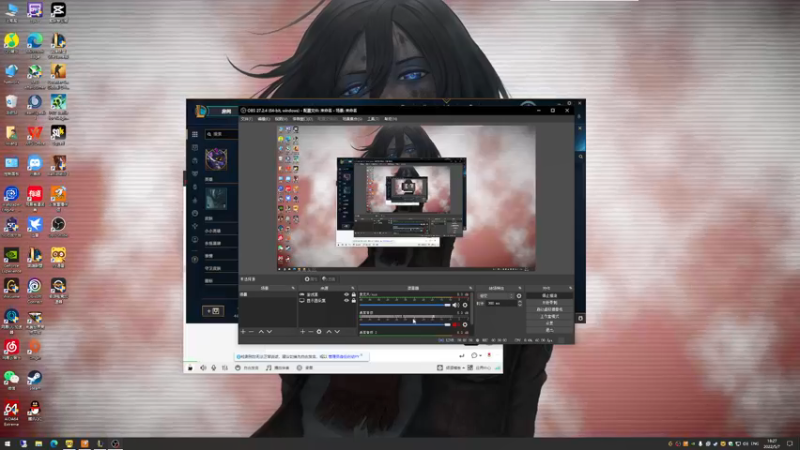The width and height of the screenshot is (800, 450).
Task: Select first champion thumbnail in League client
Action: pyautogui.click(x=216, y=159)
